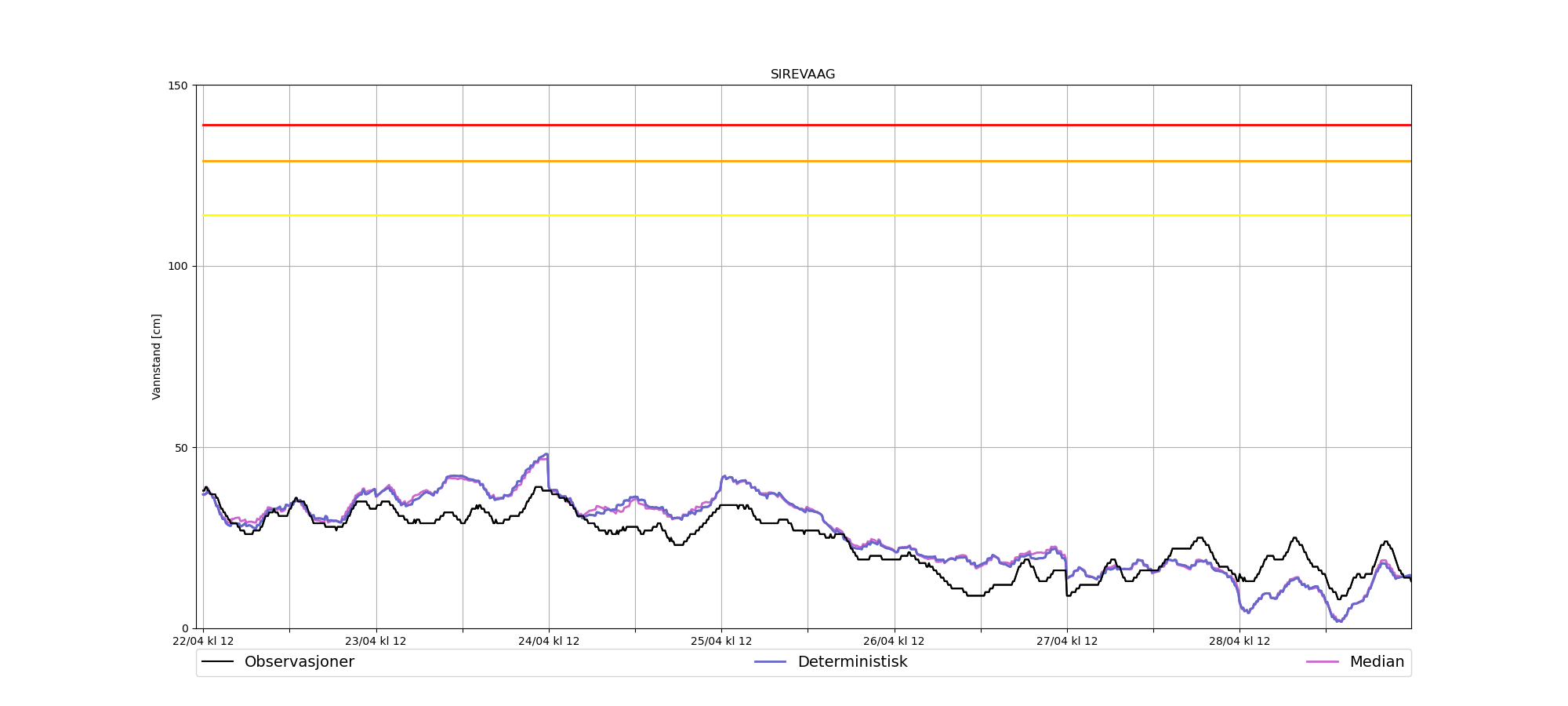1568x706 pixels.
Task: Select the 24/04 kl 12 x-axis label
Action: (x=549, y=641)
